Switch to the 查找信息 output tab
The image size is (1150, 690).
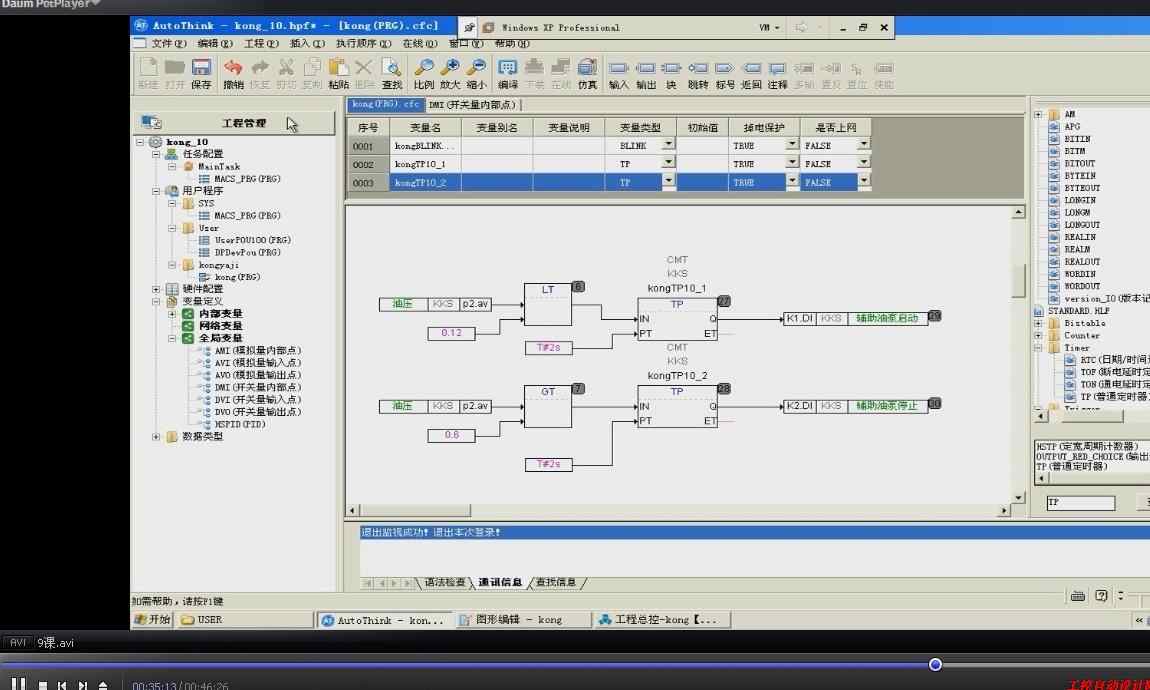pos(556,582)
